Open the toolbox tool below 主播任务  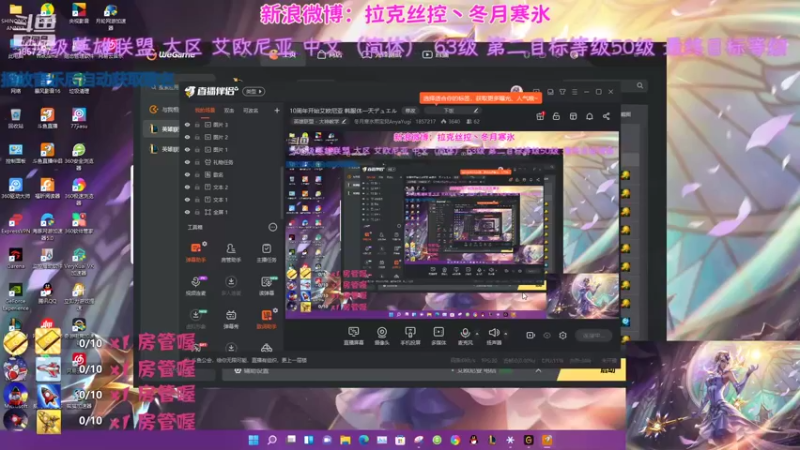[266, 286]
